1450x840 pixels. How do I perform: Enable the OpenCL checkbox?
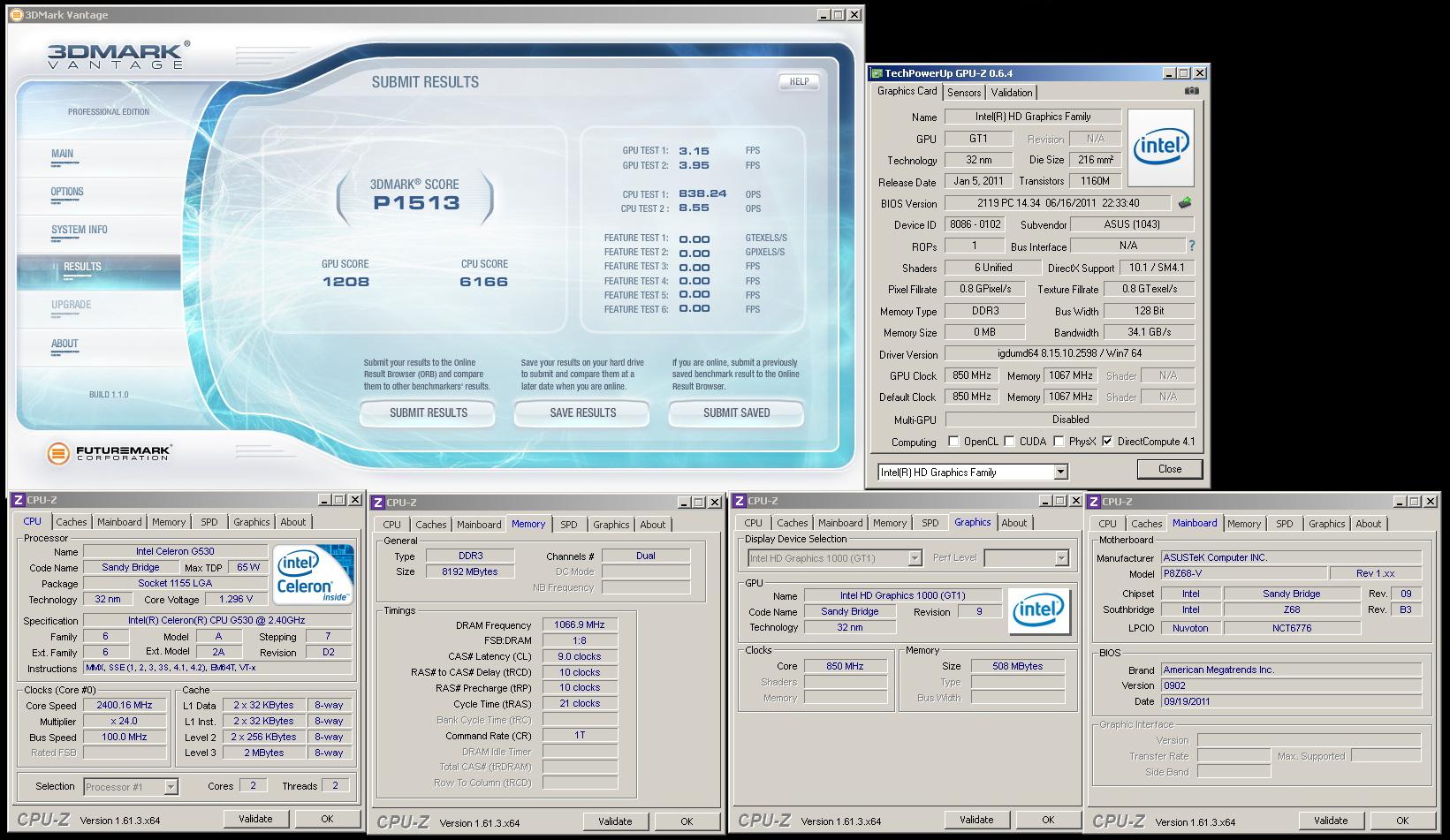click(x=953, y=442)
